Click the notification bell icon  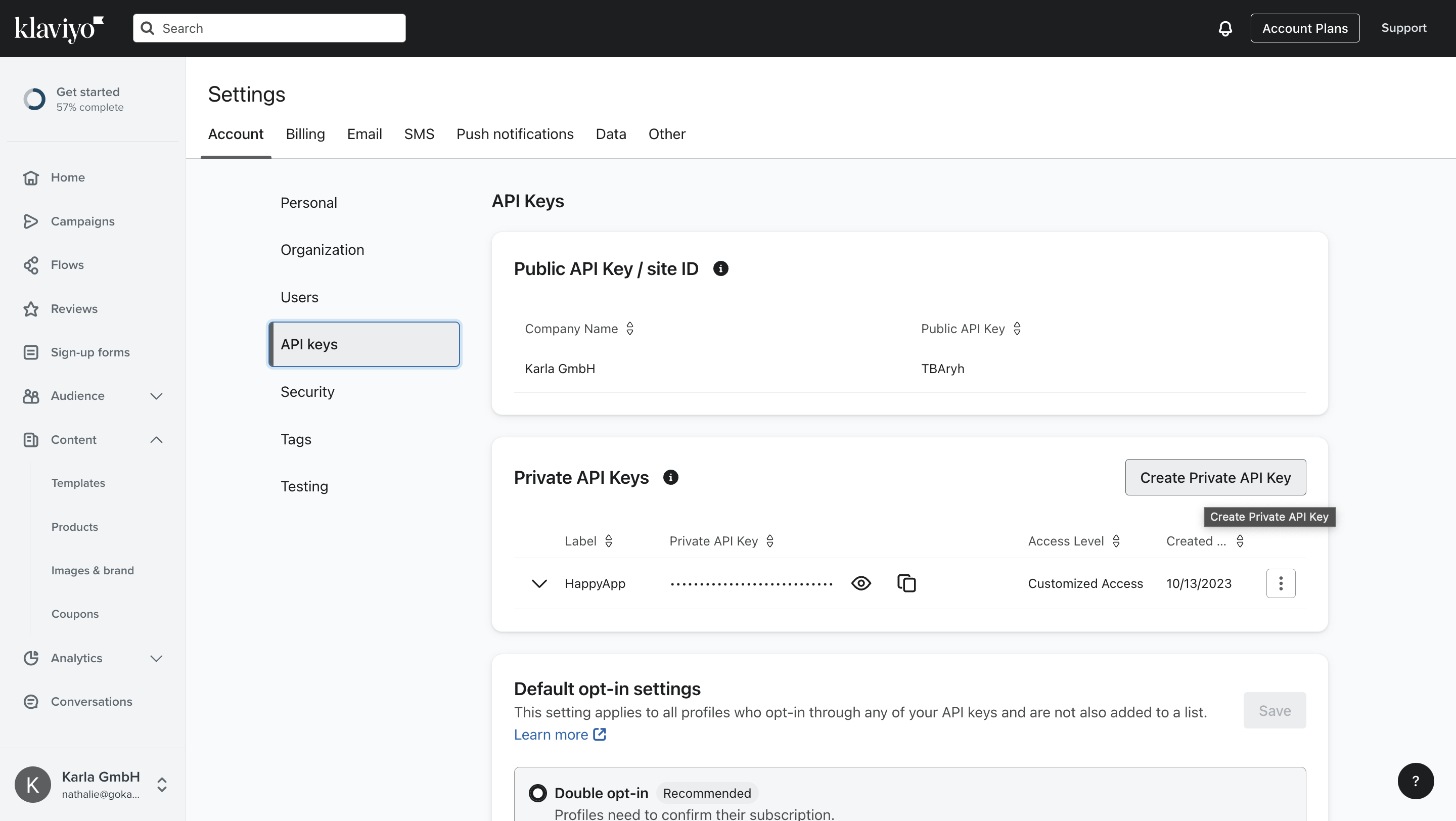(1225, 28)
